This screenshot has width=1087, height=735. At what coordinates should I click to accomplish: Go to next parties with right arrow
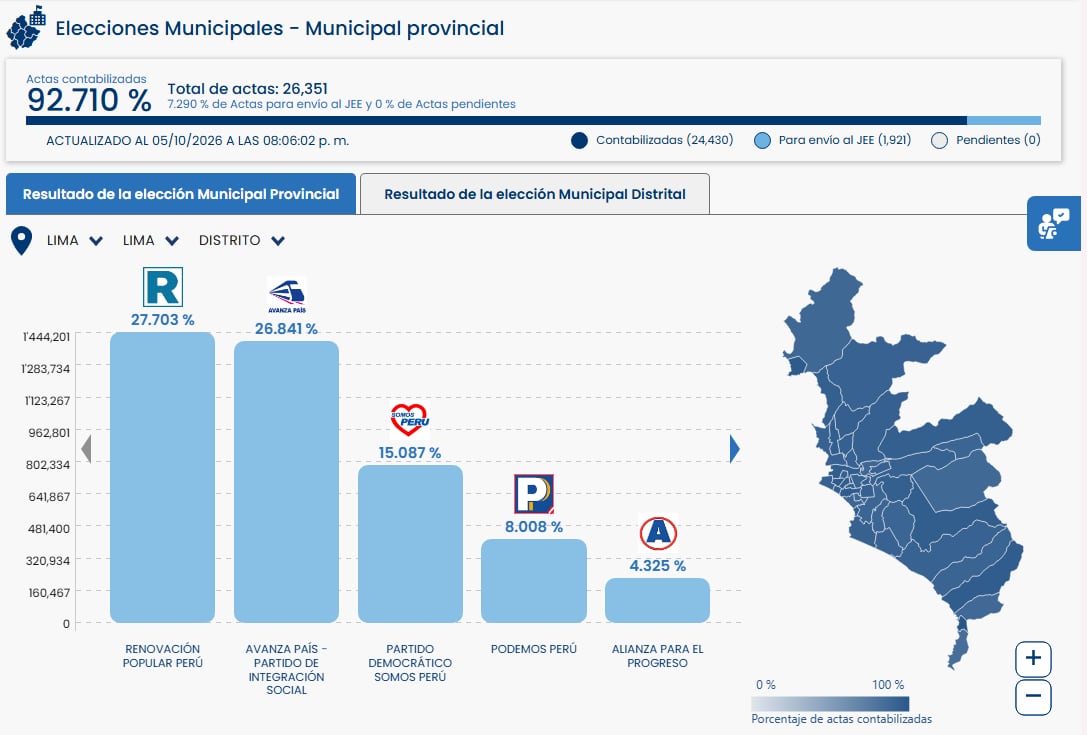click(735, 449)
